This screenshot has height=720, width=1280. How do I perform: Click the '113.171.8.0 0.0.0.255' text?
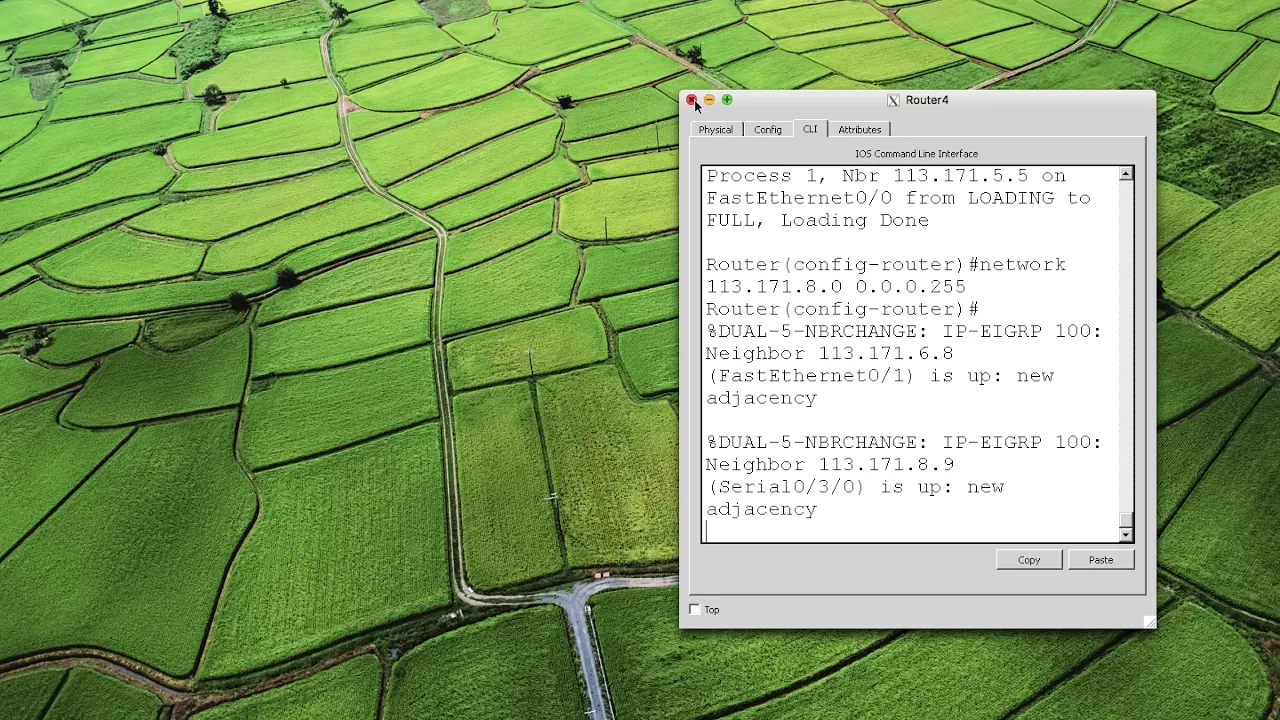(836, 286)
